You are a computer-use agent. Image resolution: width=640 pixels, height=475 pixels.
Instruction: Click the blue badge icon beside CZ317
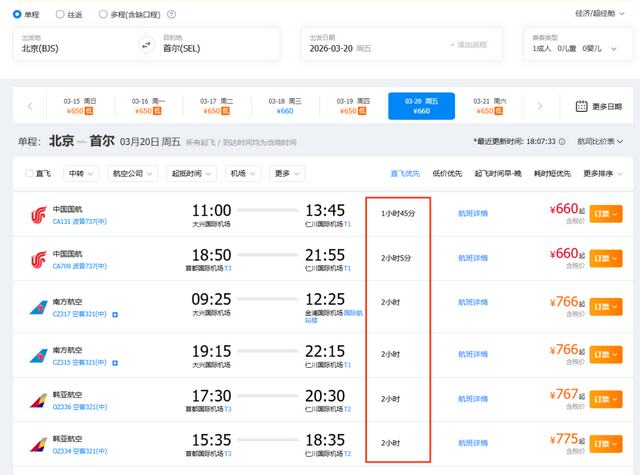(115, 315)
